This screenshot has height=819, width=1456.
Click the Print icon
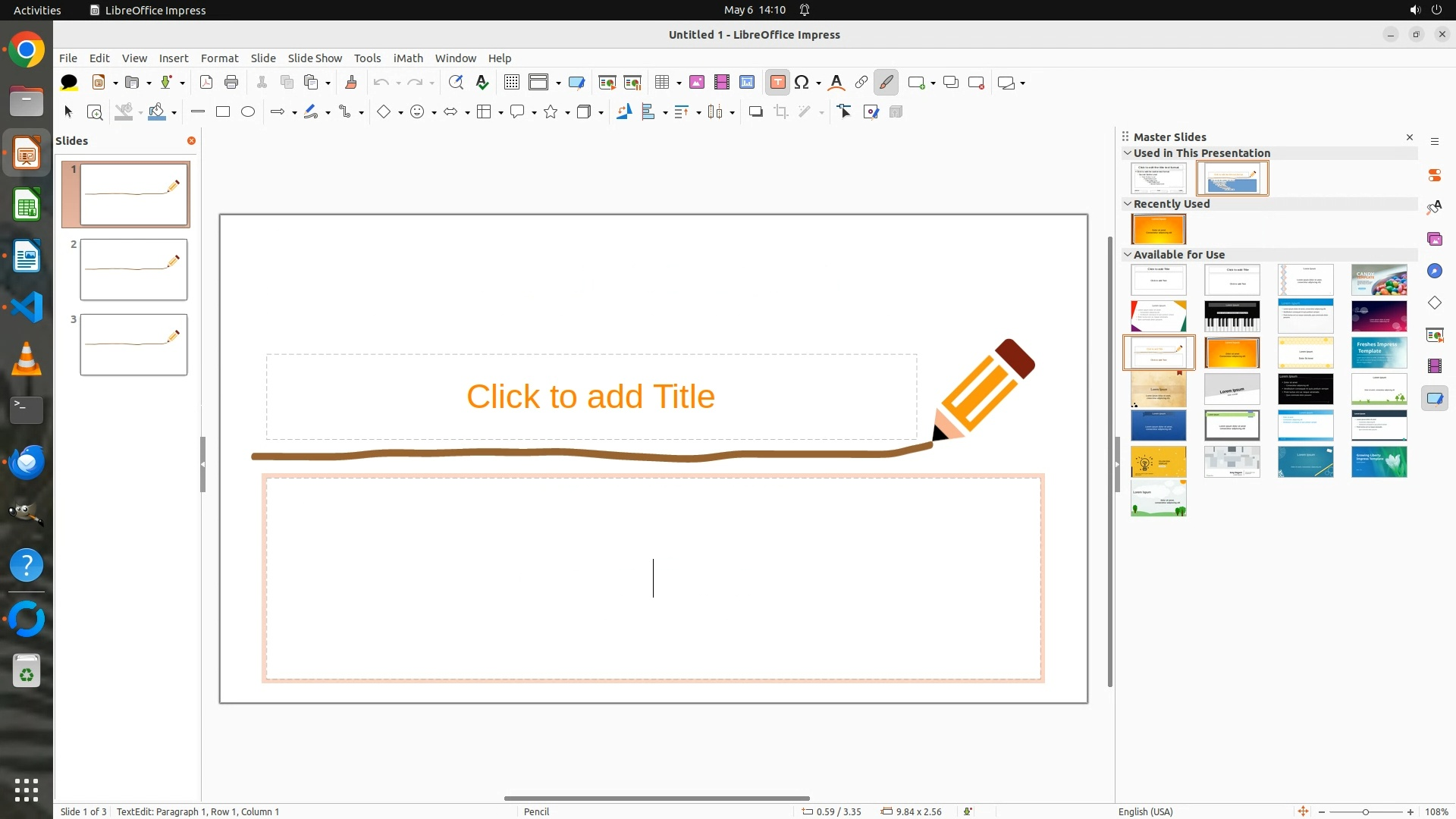(231, 83)
